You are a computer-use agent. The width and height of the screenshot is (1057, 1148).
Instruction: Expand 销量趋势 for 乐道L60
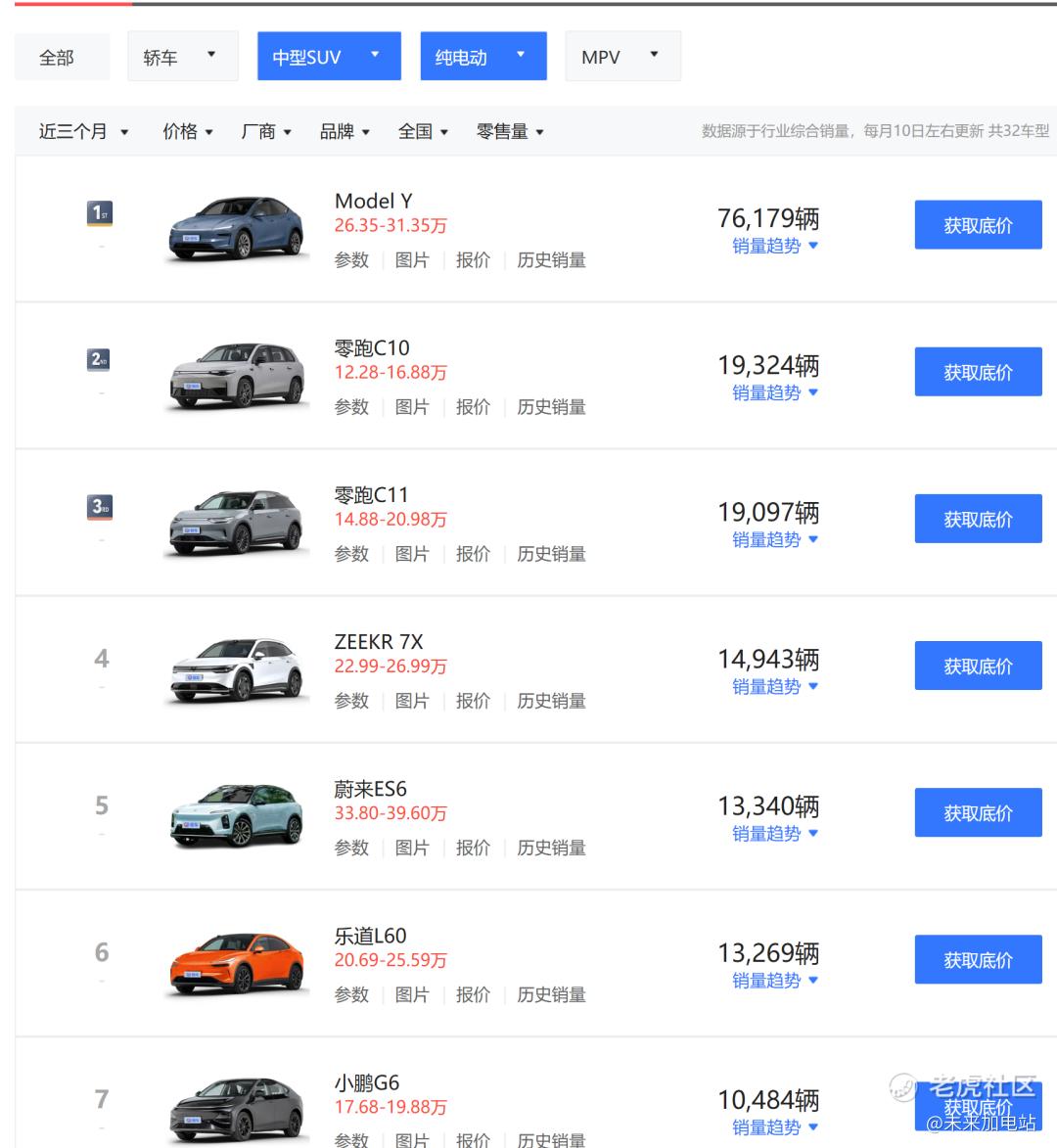click(x=774, y=981)
